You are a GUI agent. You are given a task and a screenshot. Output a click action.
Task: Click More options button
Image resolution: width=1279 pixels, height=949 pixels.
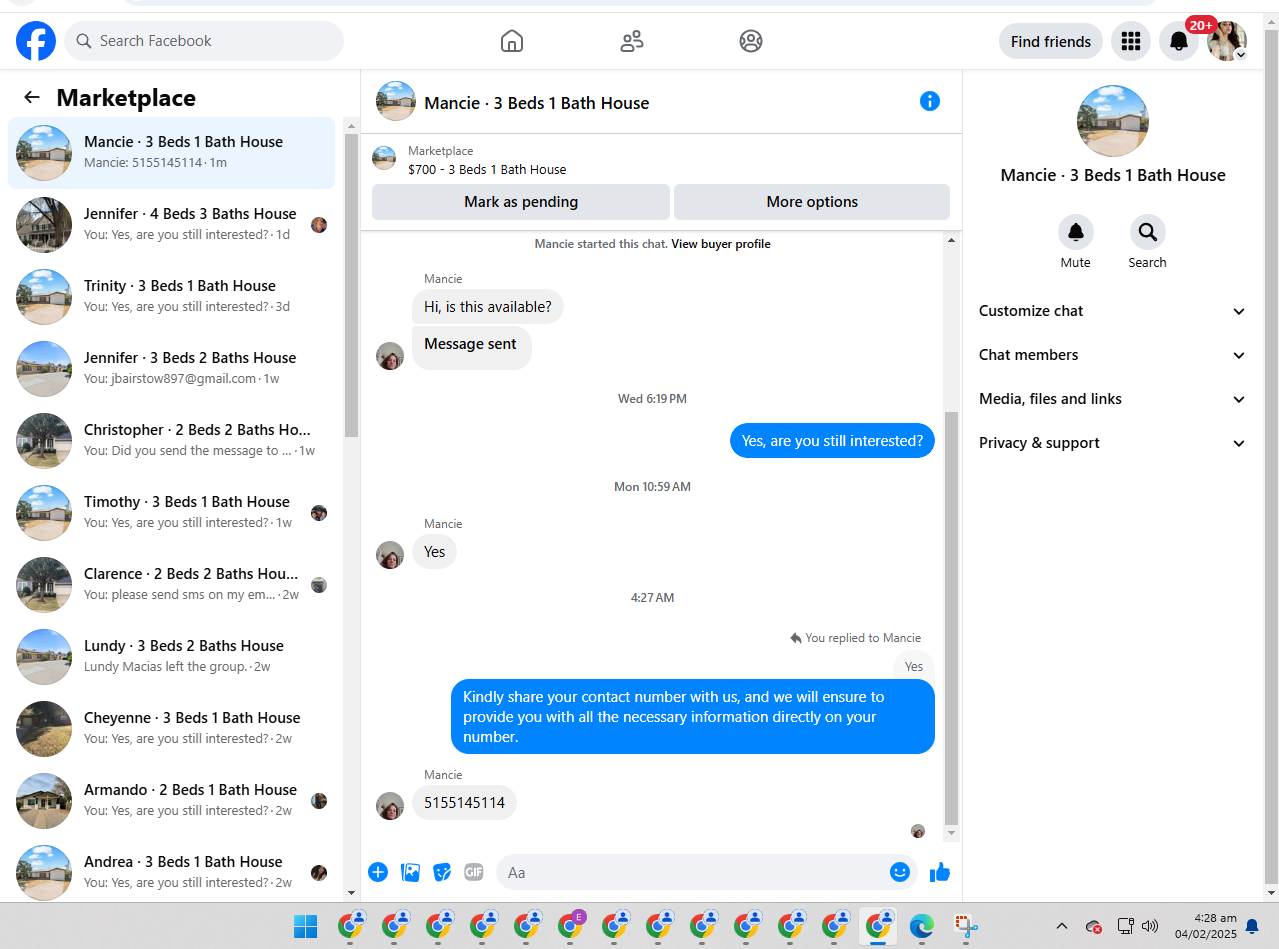[812, 202]
